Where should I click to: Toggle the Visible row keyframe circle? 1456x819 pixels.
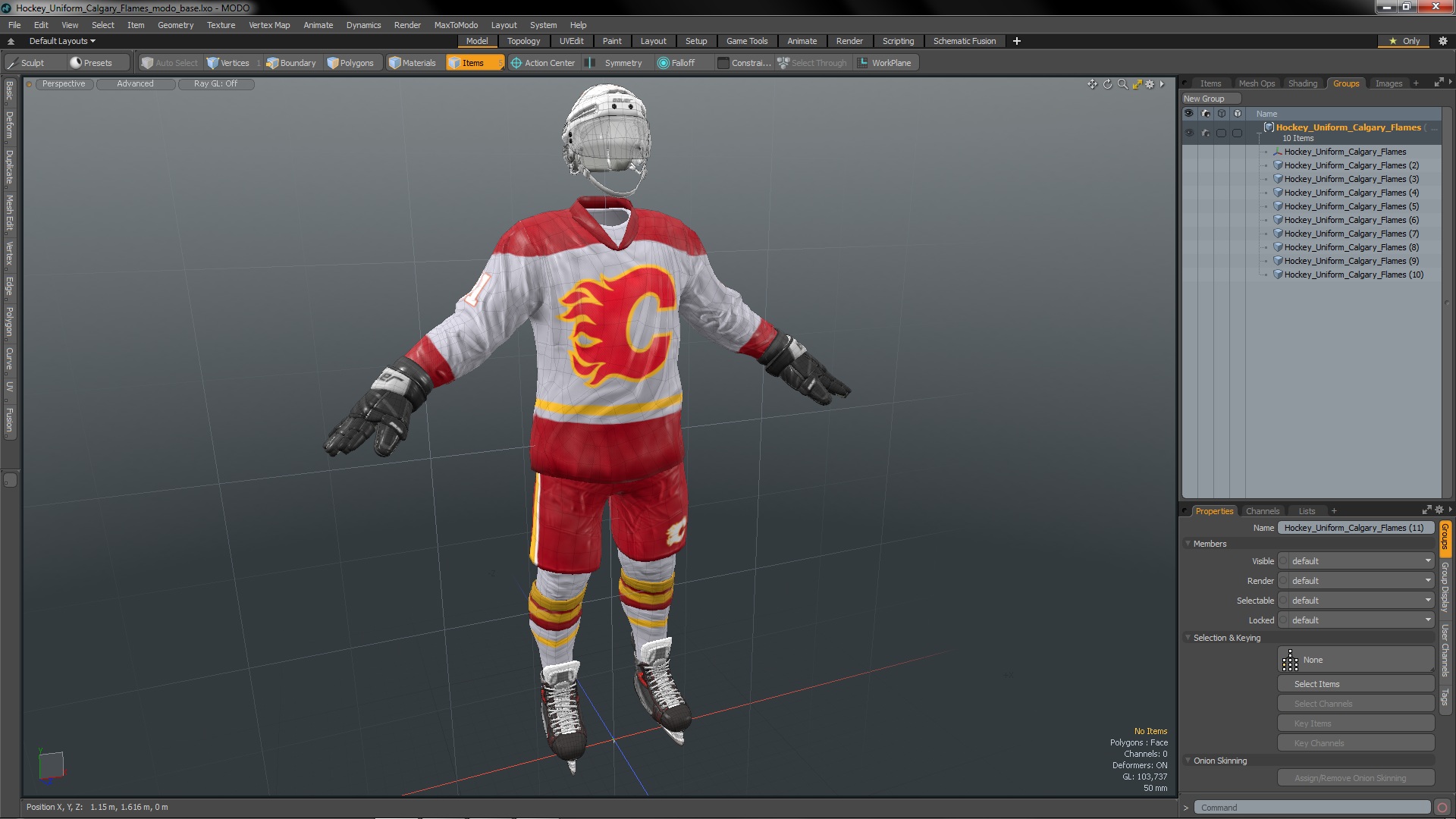(x=1283, y=561)
